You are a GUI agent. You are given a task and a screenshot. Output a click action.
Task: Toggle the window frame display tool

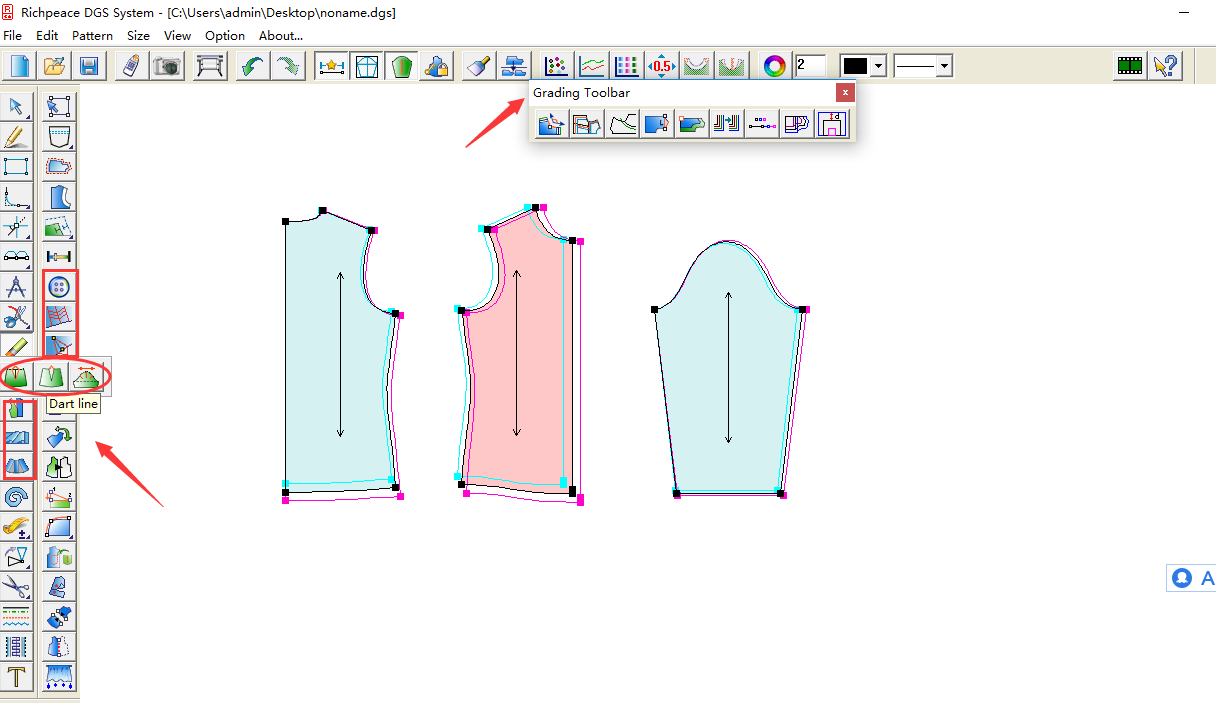point(367,65)
